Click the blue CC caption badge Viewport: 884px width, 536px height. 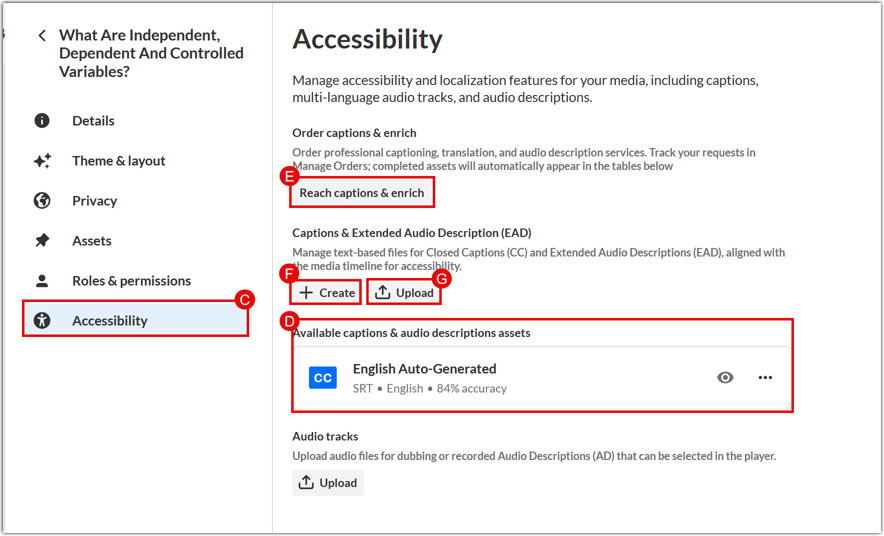(x=322, y=378)
